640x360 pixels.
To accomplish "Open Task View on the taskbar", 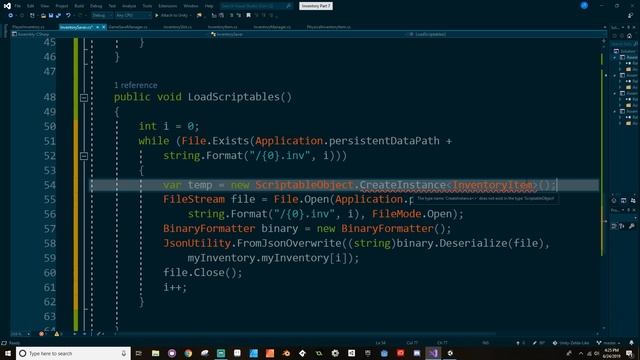I will coord(139,353).
